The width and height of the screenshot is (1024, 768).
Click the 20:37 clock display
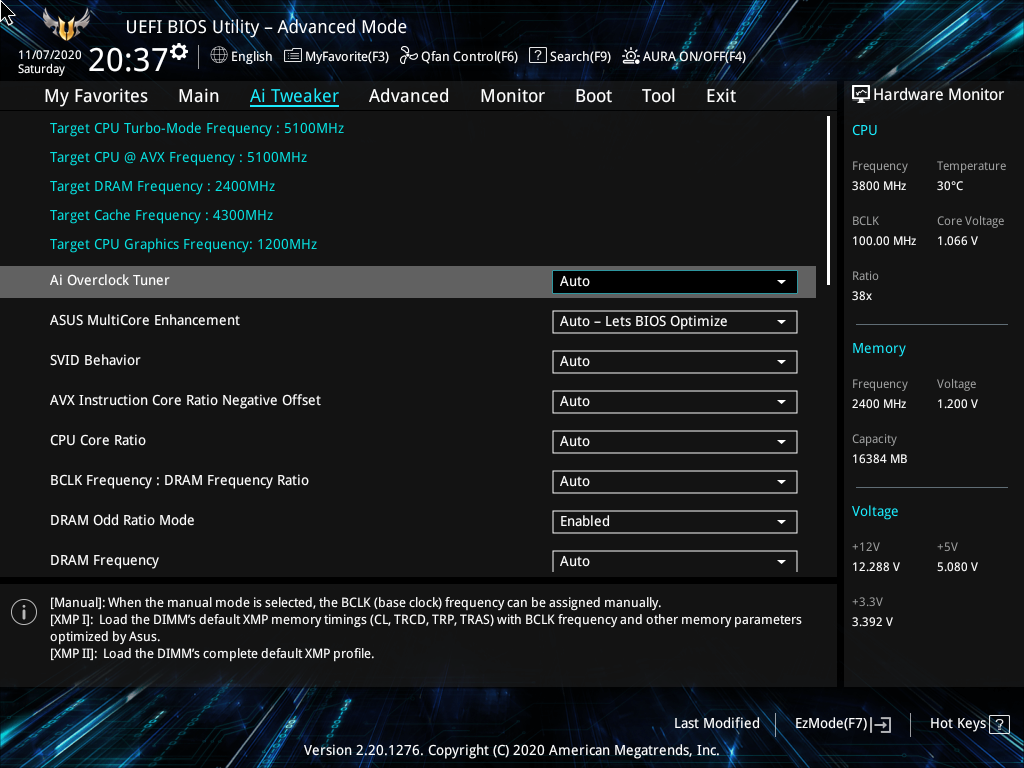[x=128, y=60]
